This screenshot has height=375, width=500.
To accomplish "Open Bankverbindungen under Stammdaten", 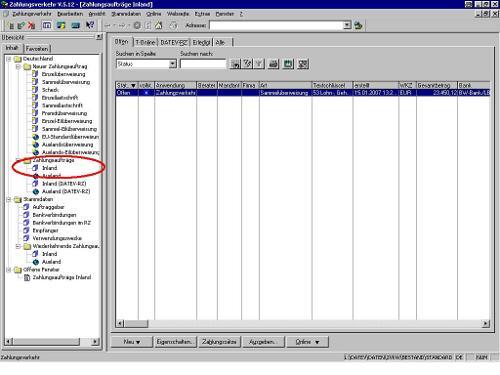I will 54,215.
